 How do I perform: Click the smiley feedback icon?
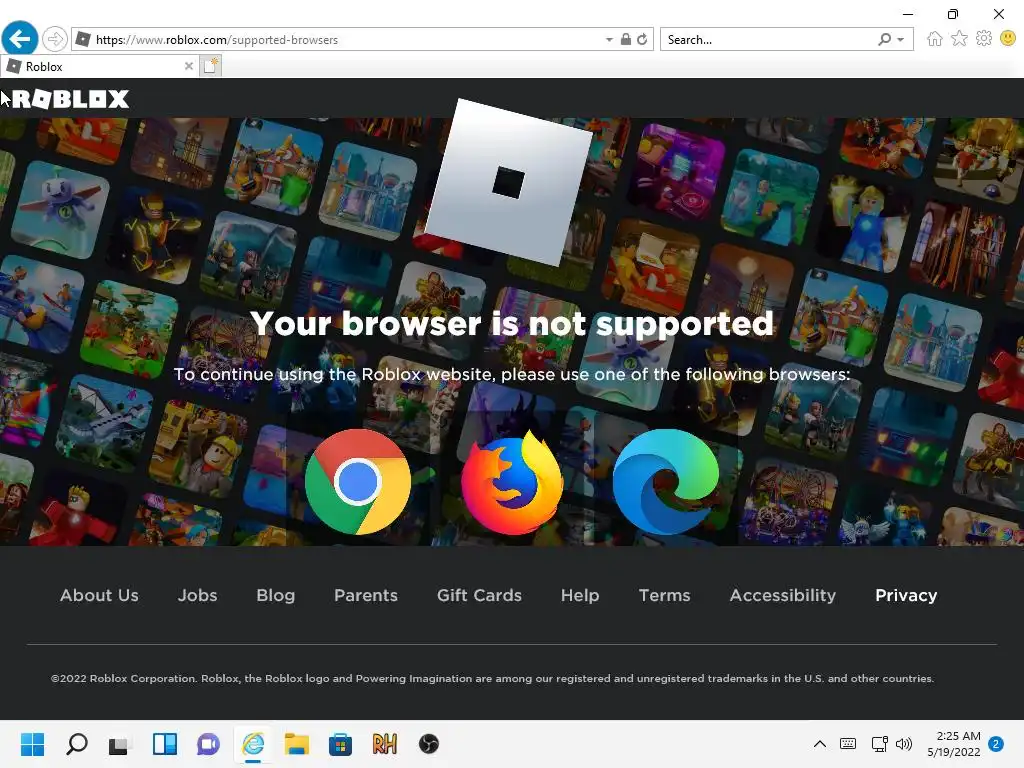click(x=1008, y=39)
